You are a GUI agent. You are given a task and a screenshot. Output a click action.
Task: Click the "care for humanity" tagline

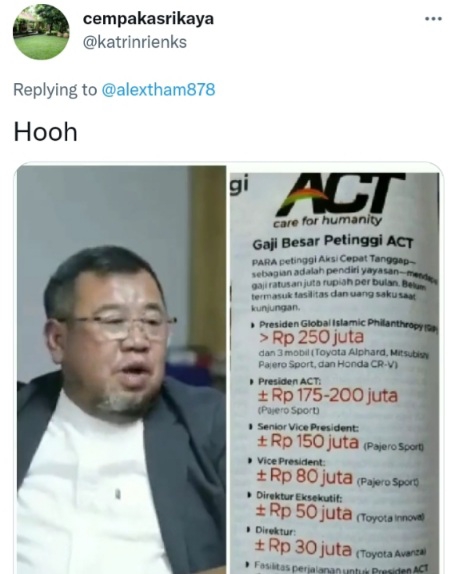(x=327, y=221)
